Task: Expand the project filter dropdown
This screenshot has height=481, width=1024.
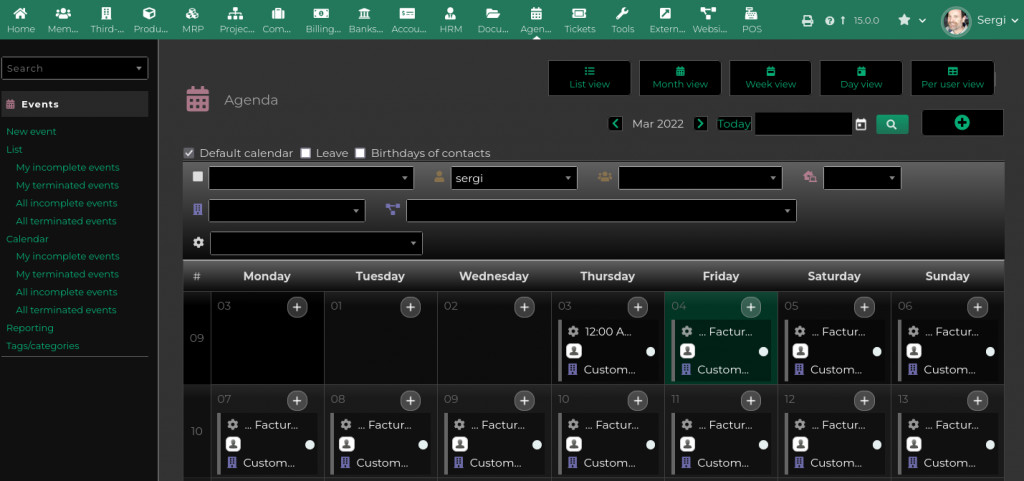Action: 601,211
